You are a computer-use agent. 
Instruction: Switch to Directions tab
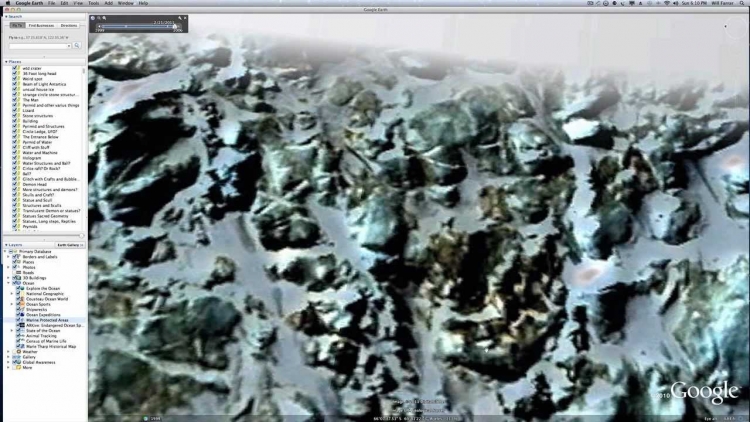[69, 25]
